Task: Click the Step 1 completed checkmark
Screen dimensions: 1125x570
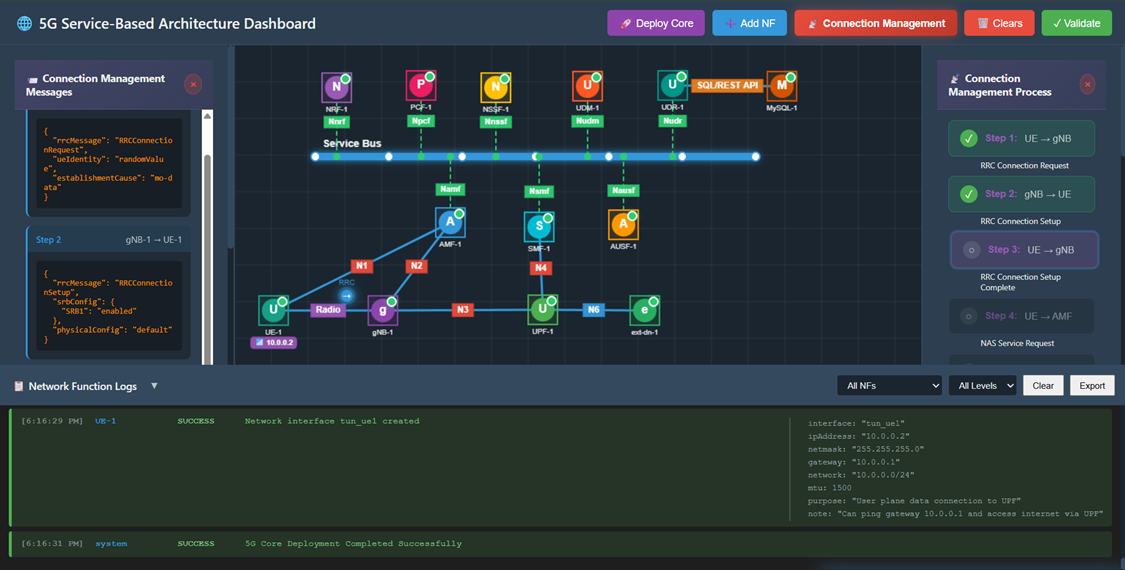Action: click(968, 139)
